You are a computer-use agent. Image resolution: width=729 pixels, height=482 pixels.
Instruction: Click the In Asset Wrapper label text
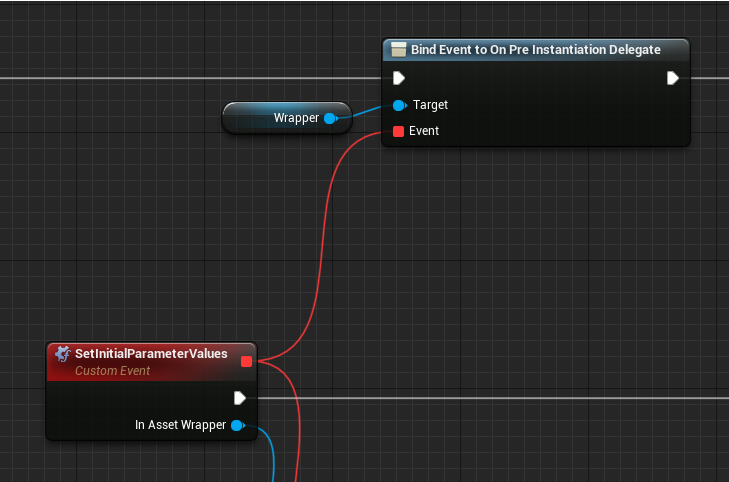pos(180,425)
